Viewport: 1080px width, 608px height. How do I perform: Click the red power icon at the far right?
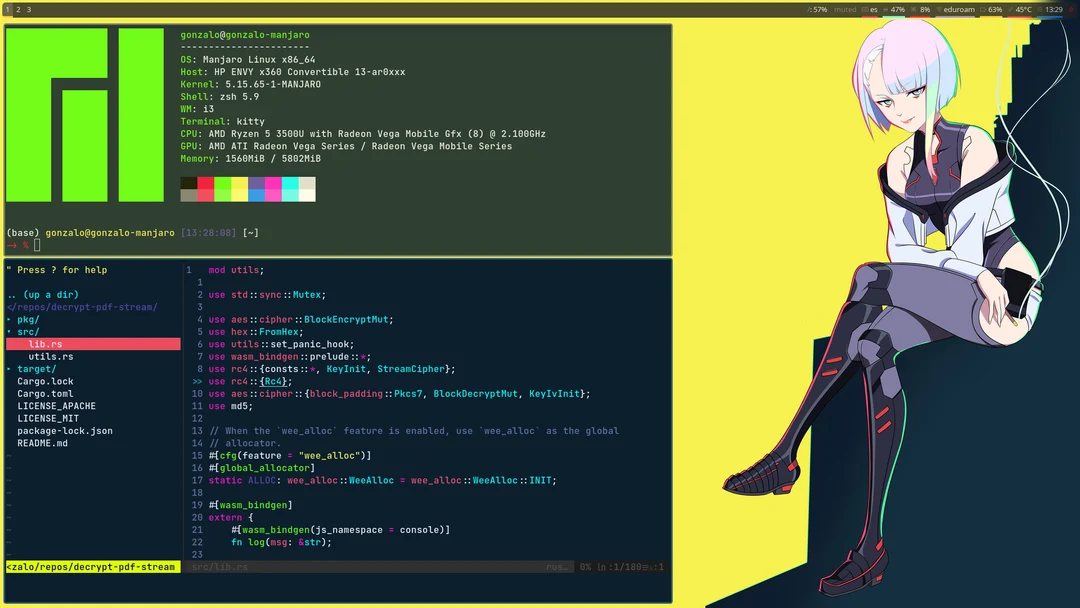[1071, 8]
